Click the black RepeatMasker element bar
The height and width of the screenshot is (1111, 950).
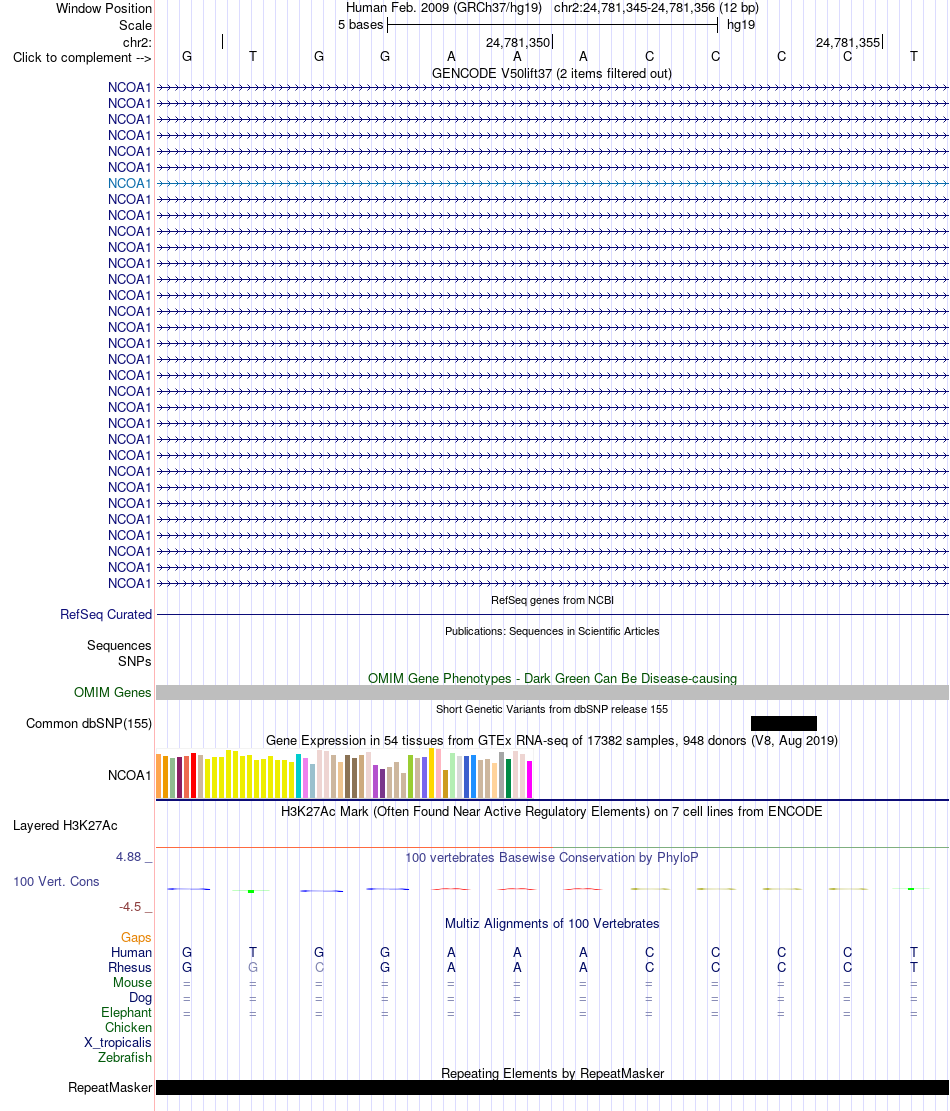pyautogui.click(x=552, y=1088)
